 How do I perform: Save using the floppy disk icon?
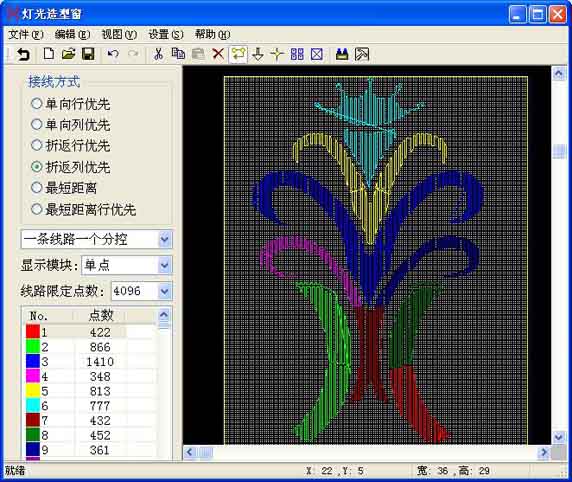click(x=88, y=54)
